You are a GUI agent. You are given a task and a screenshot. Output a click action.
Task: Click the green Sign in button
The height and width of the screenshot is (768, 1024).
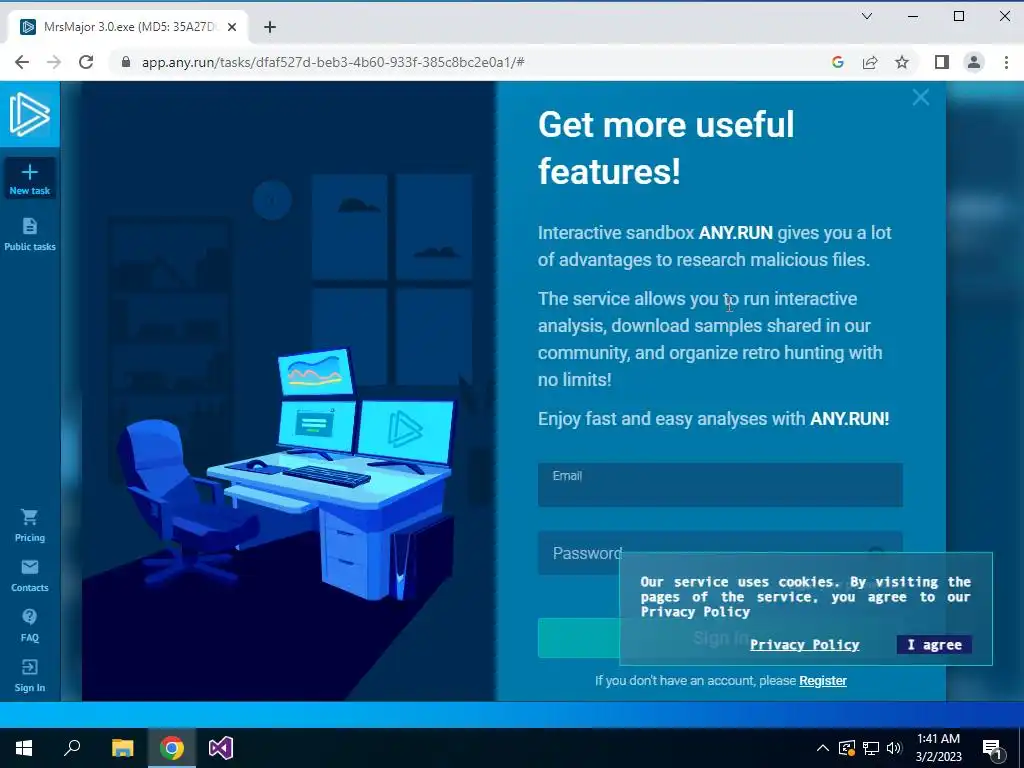coord(578,638)
